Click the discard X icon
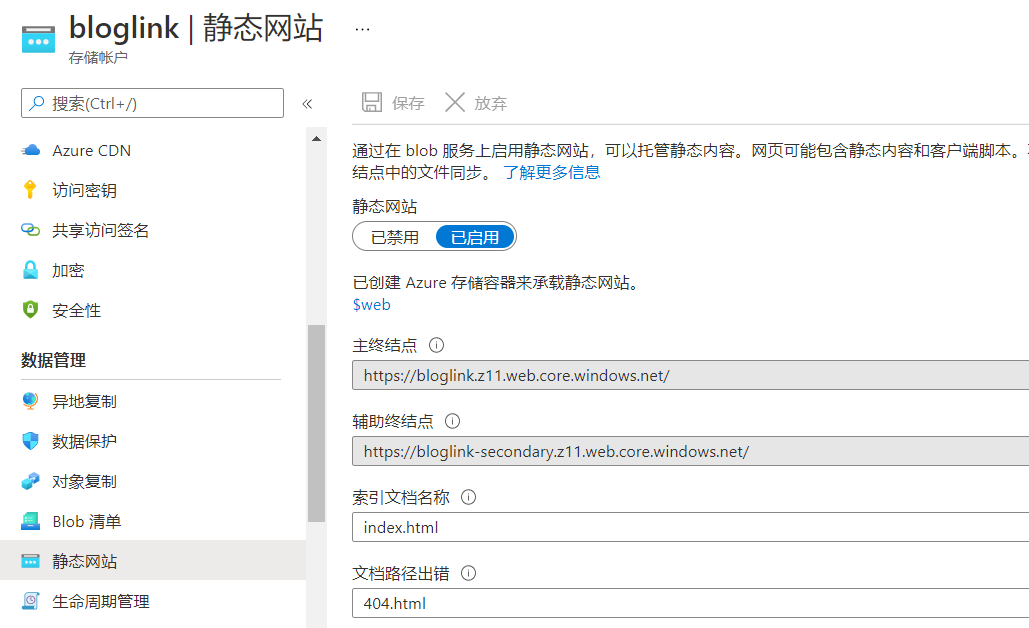Image resolution: width=1029 pixels, height=628 pixels. tap(455, 102)
